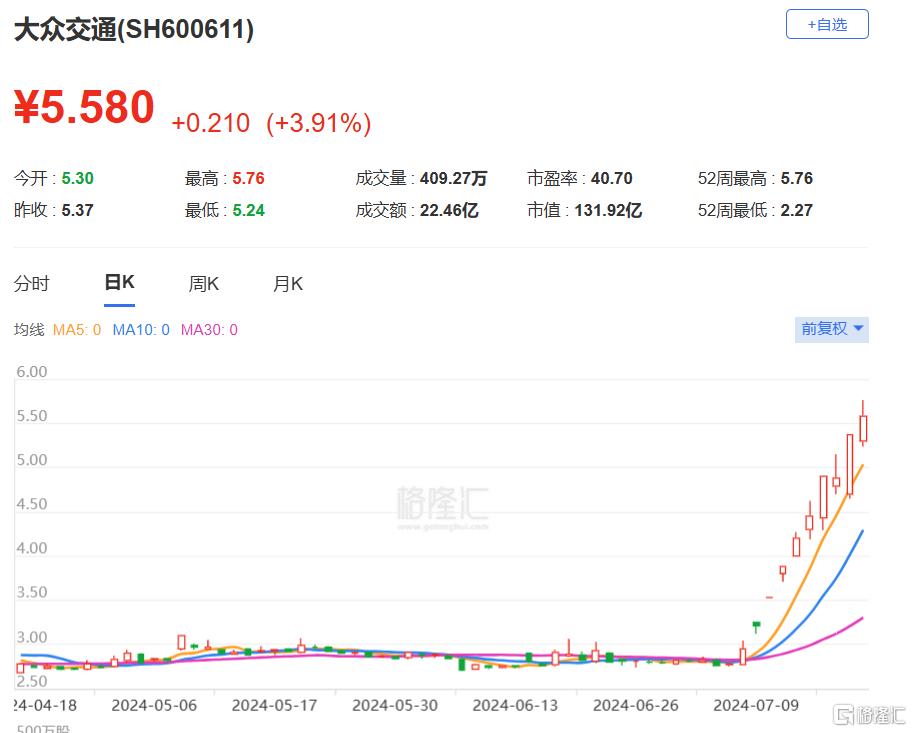Click the current price ¥5.580
913x733 pixels.
click(84, 107)
